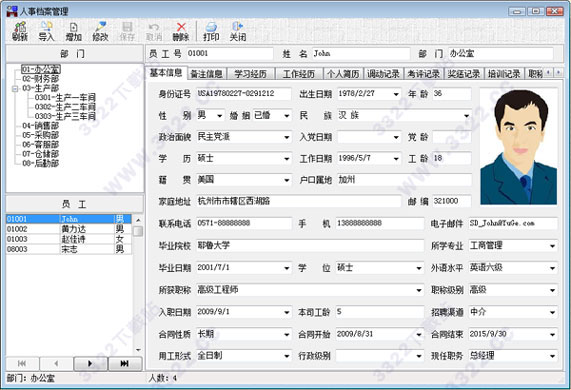Image resolution: width=571 pixels, height=390 pixels.
Task: Collapse the 03-生产部 tree node
Action: pyautogui.click(x=15, y=88)
